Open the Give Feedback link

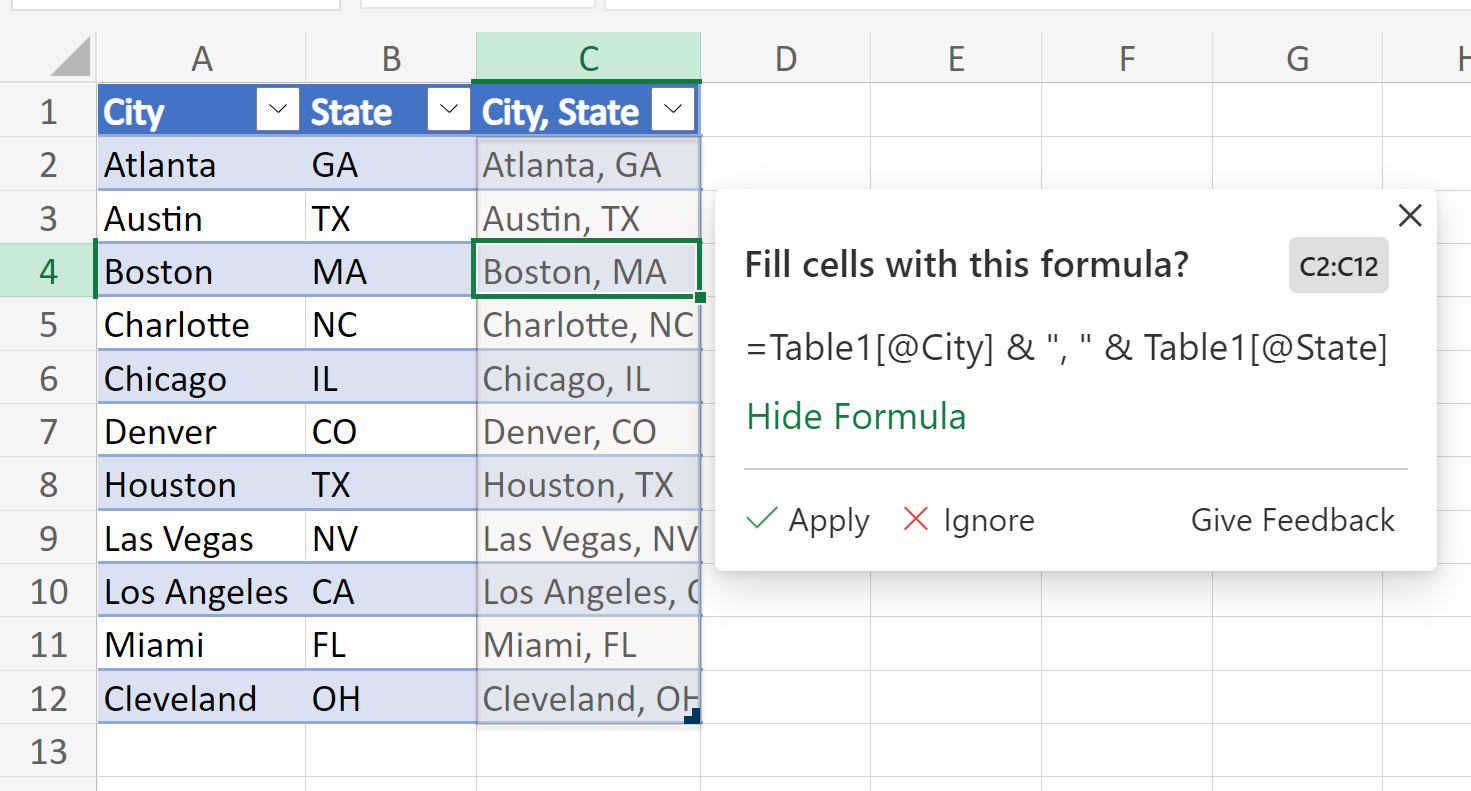tap(1292, 520)
